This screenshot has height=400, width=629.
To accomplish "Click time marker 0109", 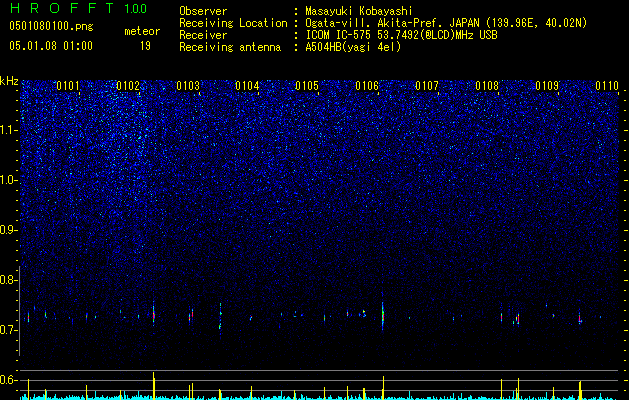I will (x=547, y=86).
